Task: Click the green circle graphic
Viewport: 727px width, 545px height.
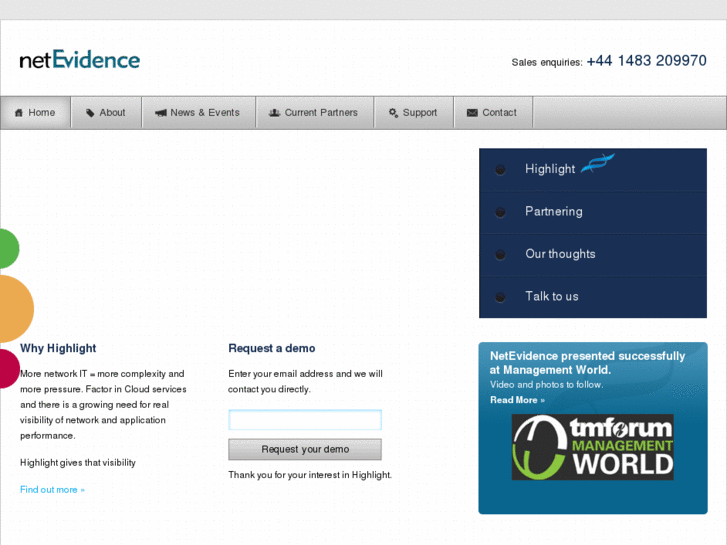Action: (x=9, y=249)
